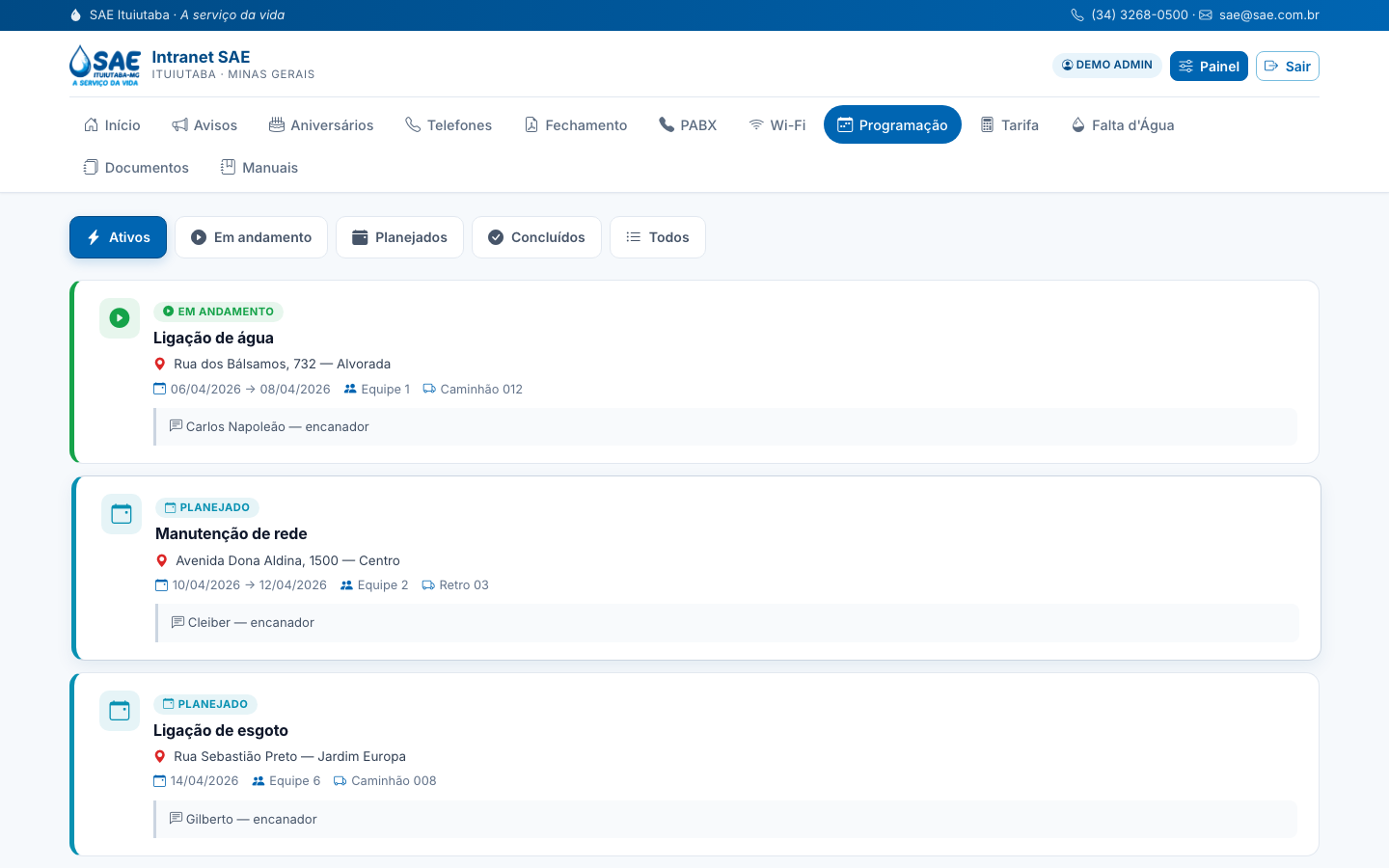Click the water drop icon in top blue bar
The width and height of the screenshot is (1389, 868).
coord(76,15)
